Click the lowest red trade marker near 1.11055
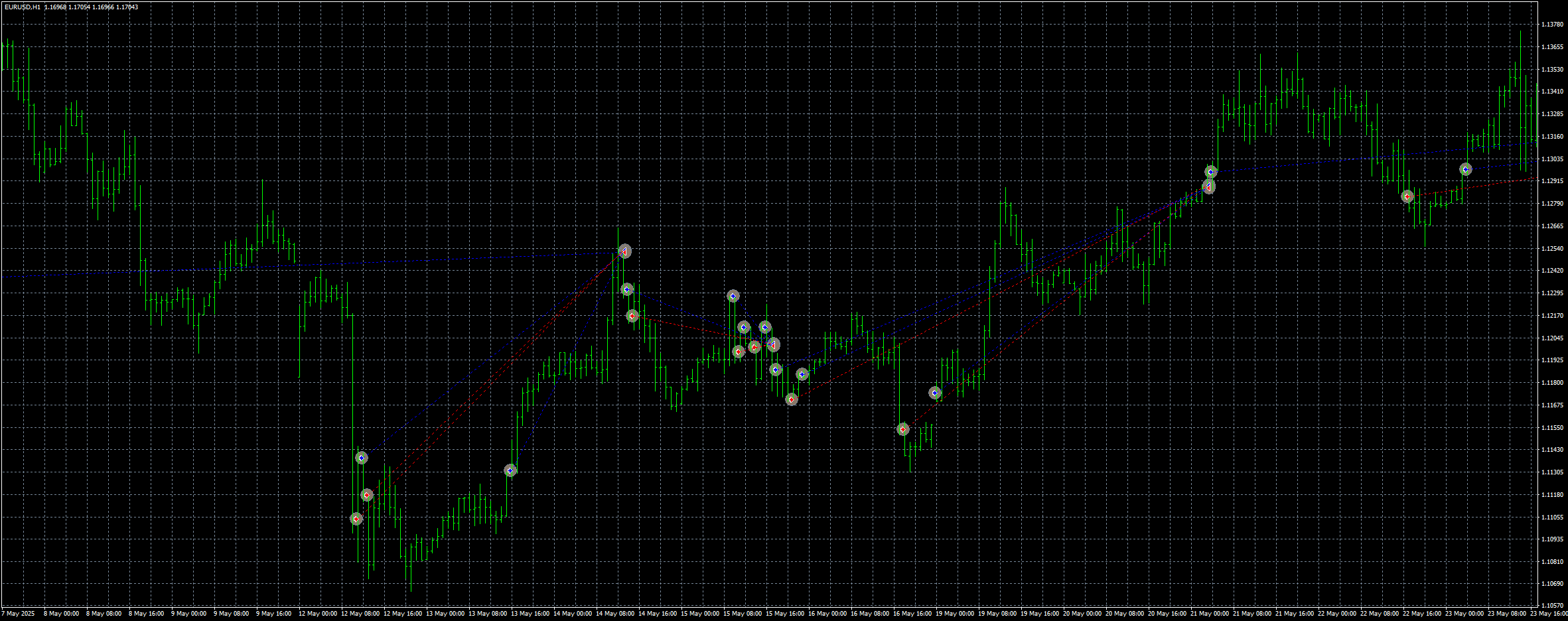 [x=356, y=519]
